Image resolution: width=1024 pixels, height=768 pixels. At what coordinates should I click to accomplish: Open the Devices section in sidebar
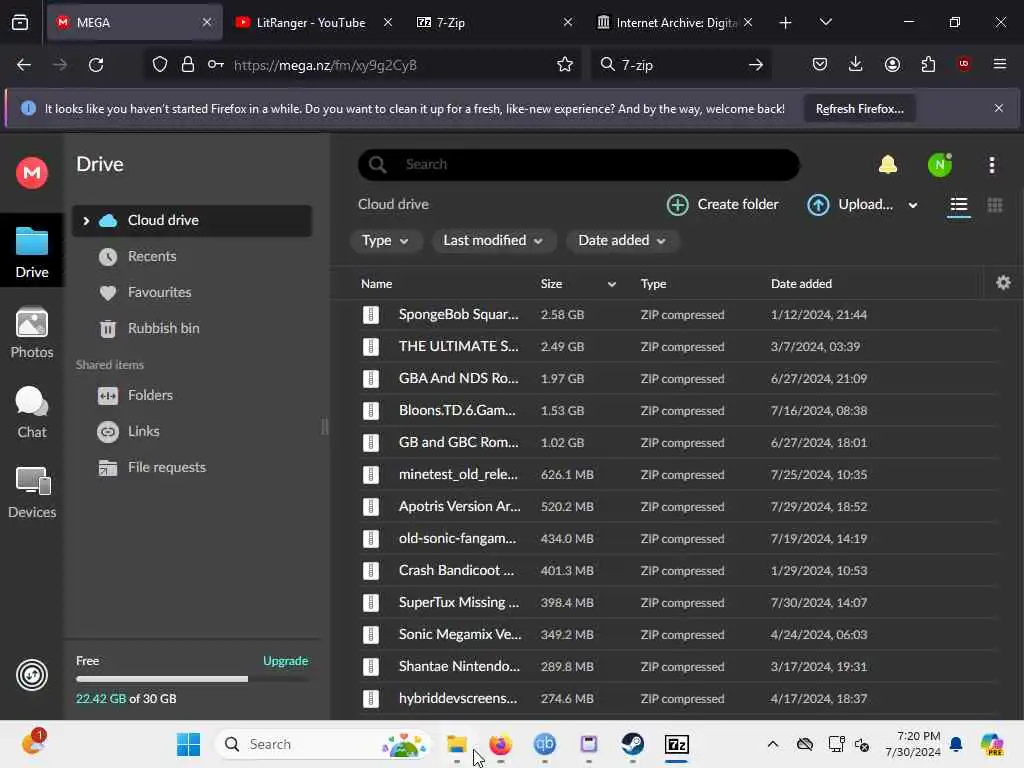pyautogui.click(x=31, y=492)
